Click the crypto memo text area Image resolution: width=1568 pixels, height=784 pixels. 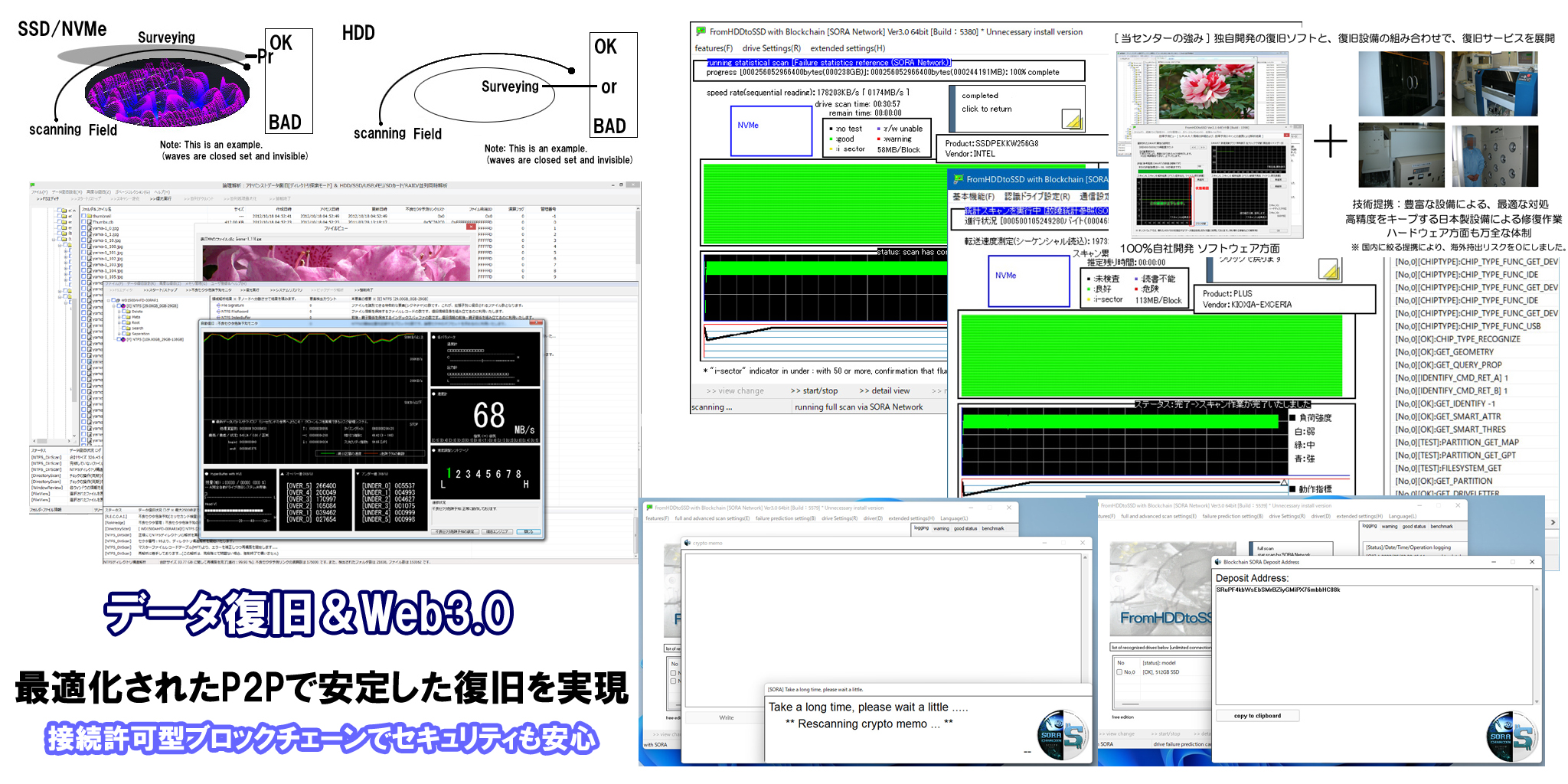point(884,629)
